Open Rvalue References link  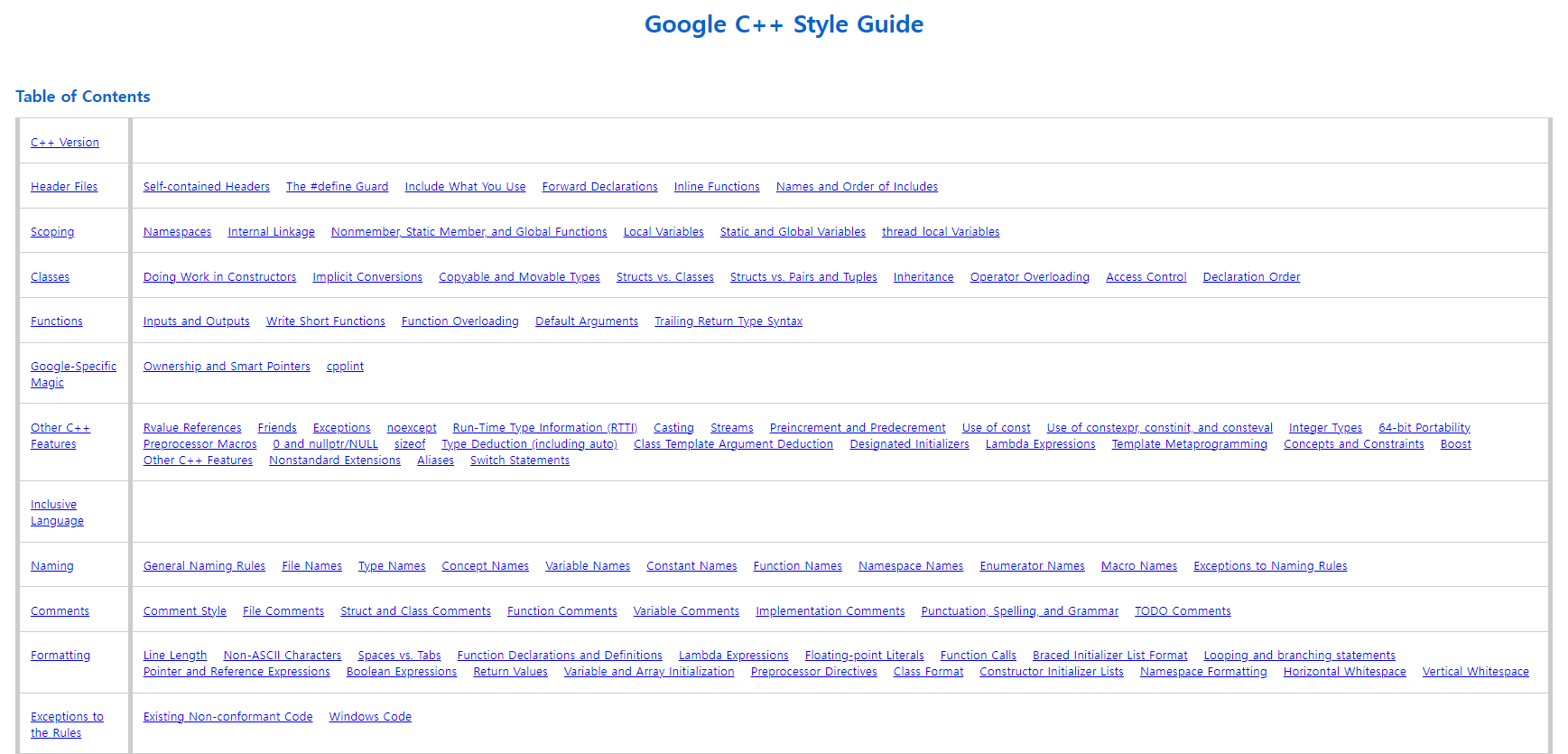pyautogui.click(x=192, y=428)
